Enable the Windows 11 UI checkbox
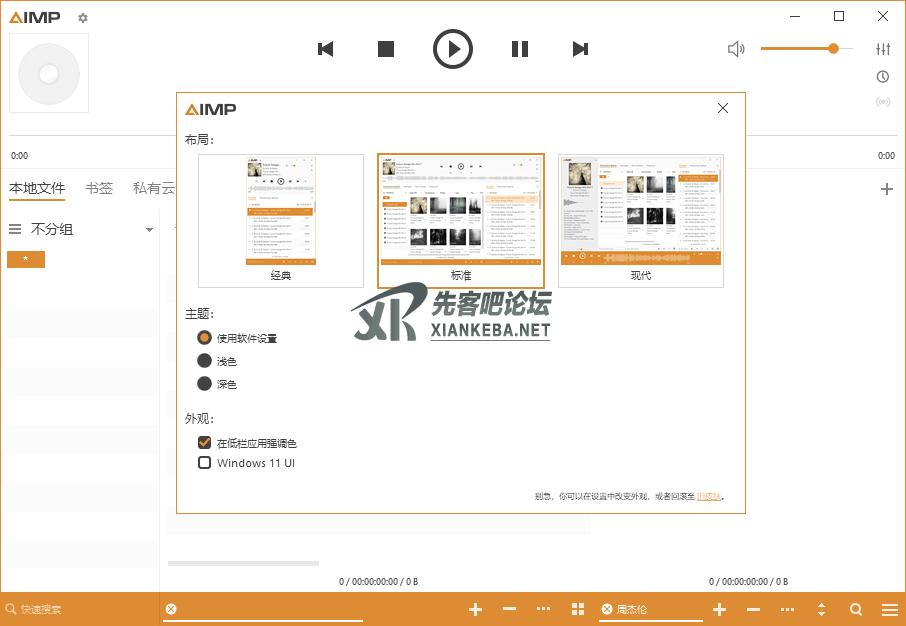This screenshot has height=626, width=906. click(205, 463)
